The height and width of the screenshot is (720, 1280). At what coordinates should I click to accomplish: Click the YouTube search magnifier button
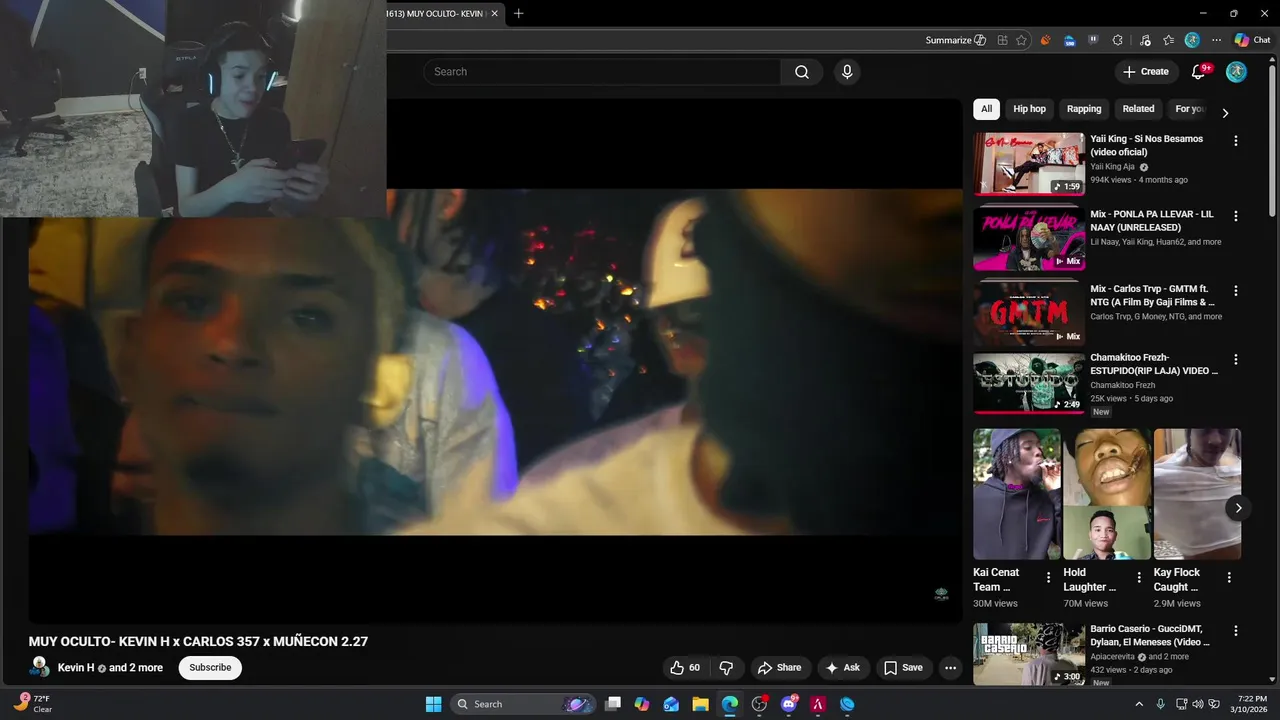802,72
